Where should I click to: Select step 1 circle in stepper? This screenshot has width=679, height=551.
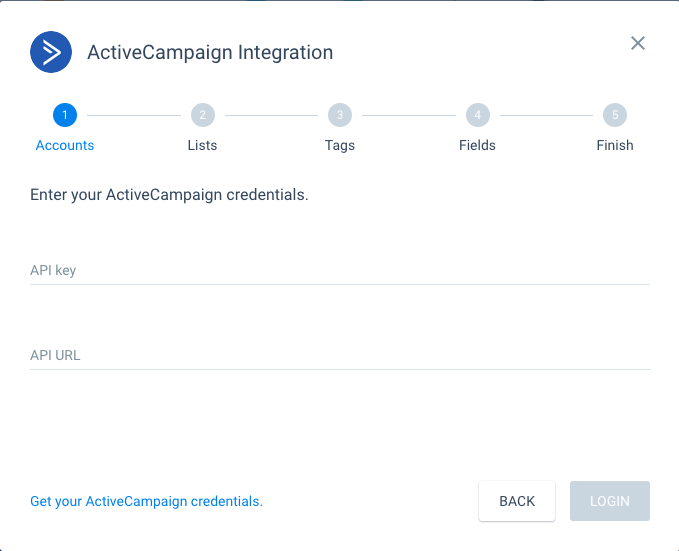[x=65, y=115]
